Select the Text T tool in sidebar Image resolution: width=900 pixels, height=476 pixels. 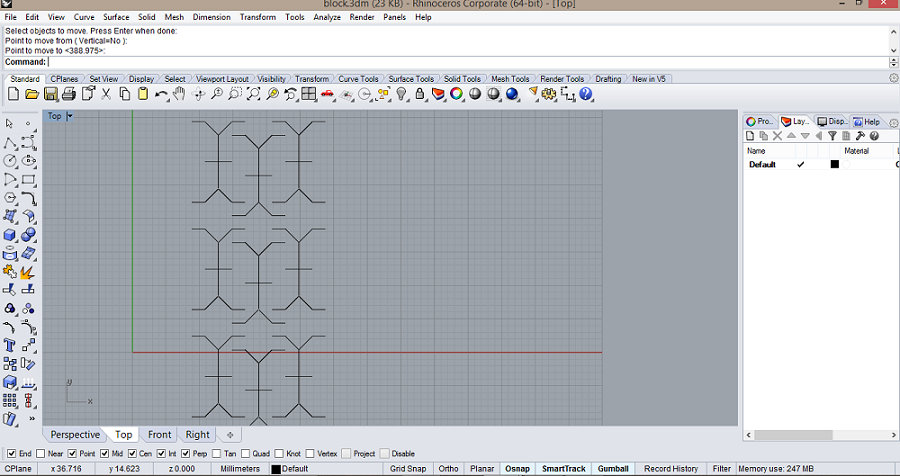pyautogui.click(x=9, y=345)
